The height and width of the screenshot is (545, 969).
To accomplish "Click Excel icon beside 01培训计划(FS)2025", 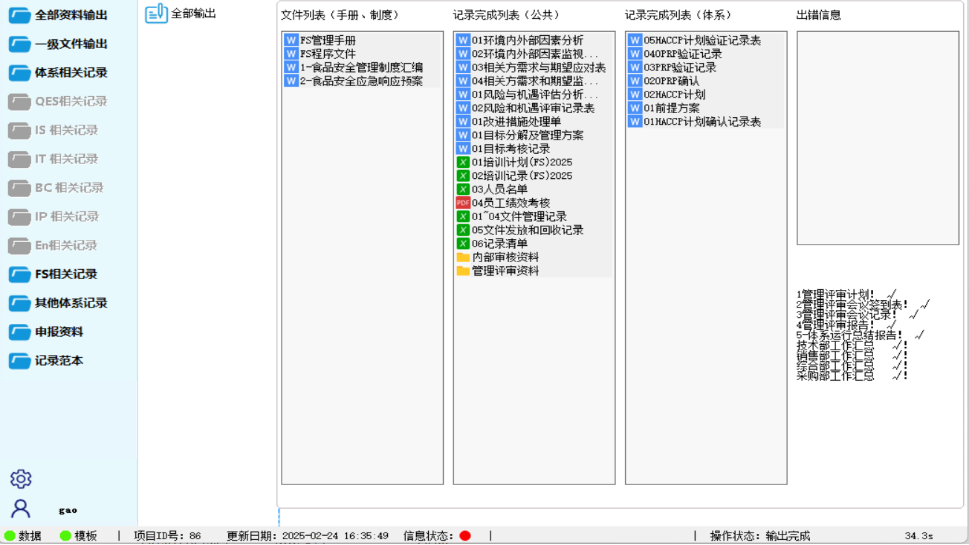I will 463,163.
